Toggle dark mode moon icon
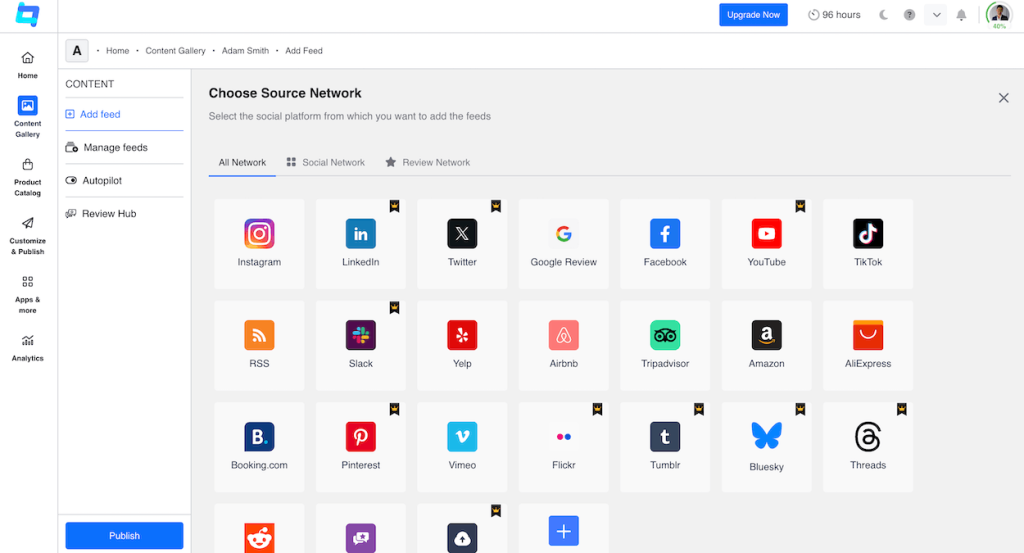1024x553 pixels. pyautogui.click(x=884, y=14)
